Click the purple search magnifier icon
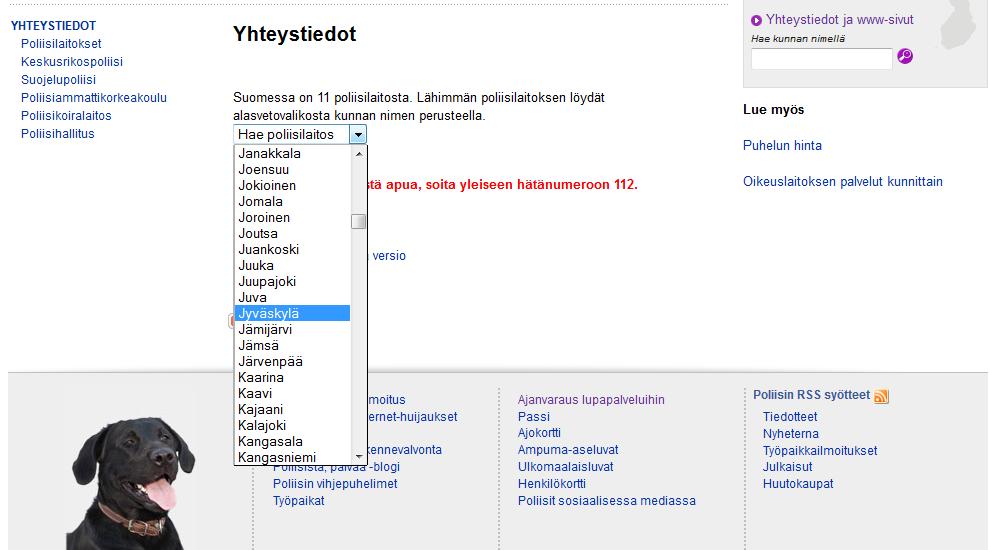The height and width of the screenshot is (550, 989). coord(904,56)
